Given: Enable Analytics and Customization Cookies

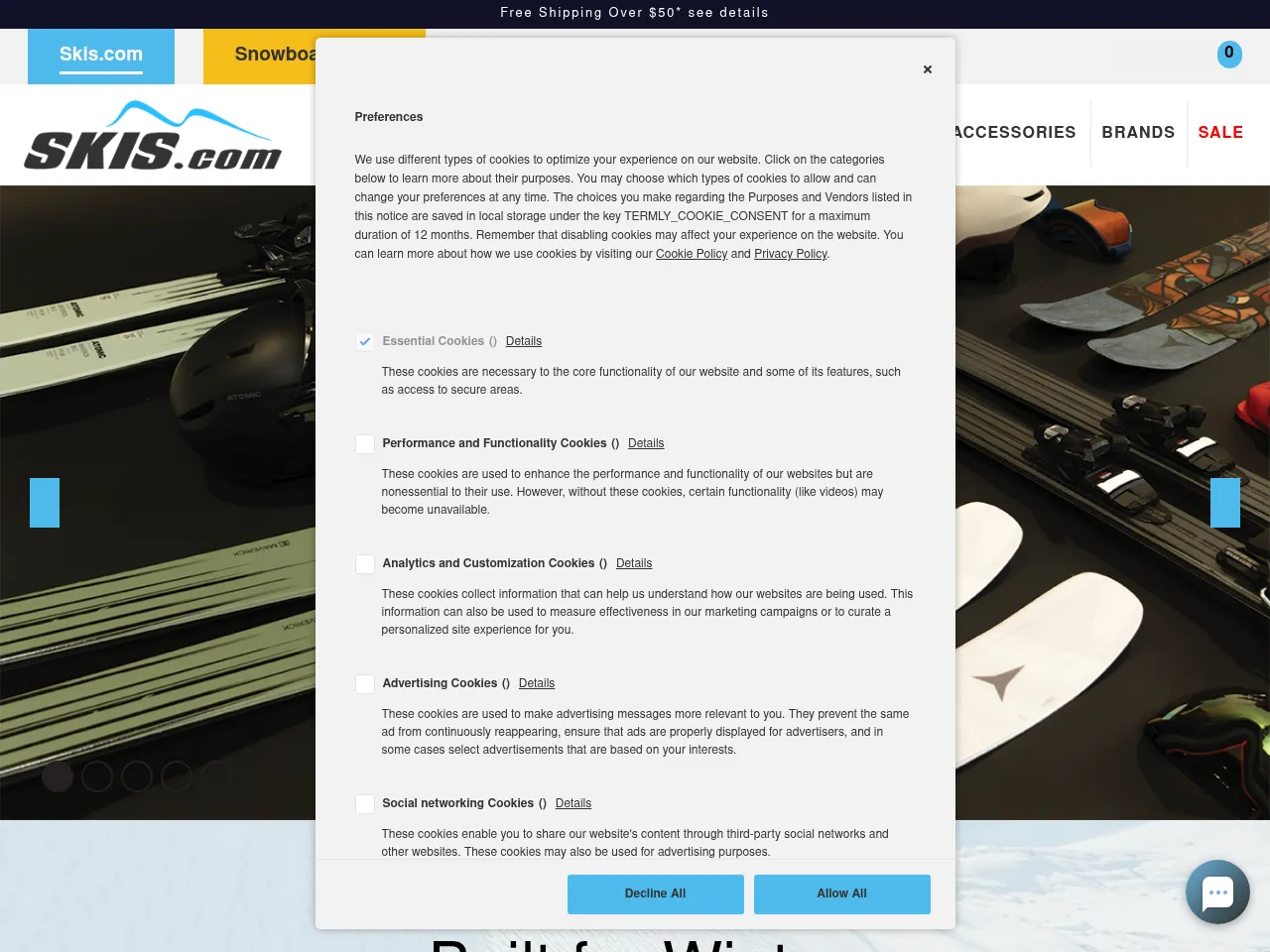Looking at the screenshot, I should (365, 563).
